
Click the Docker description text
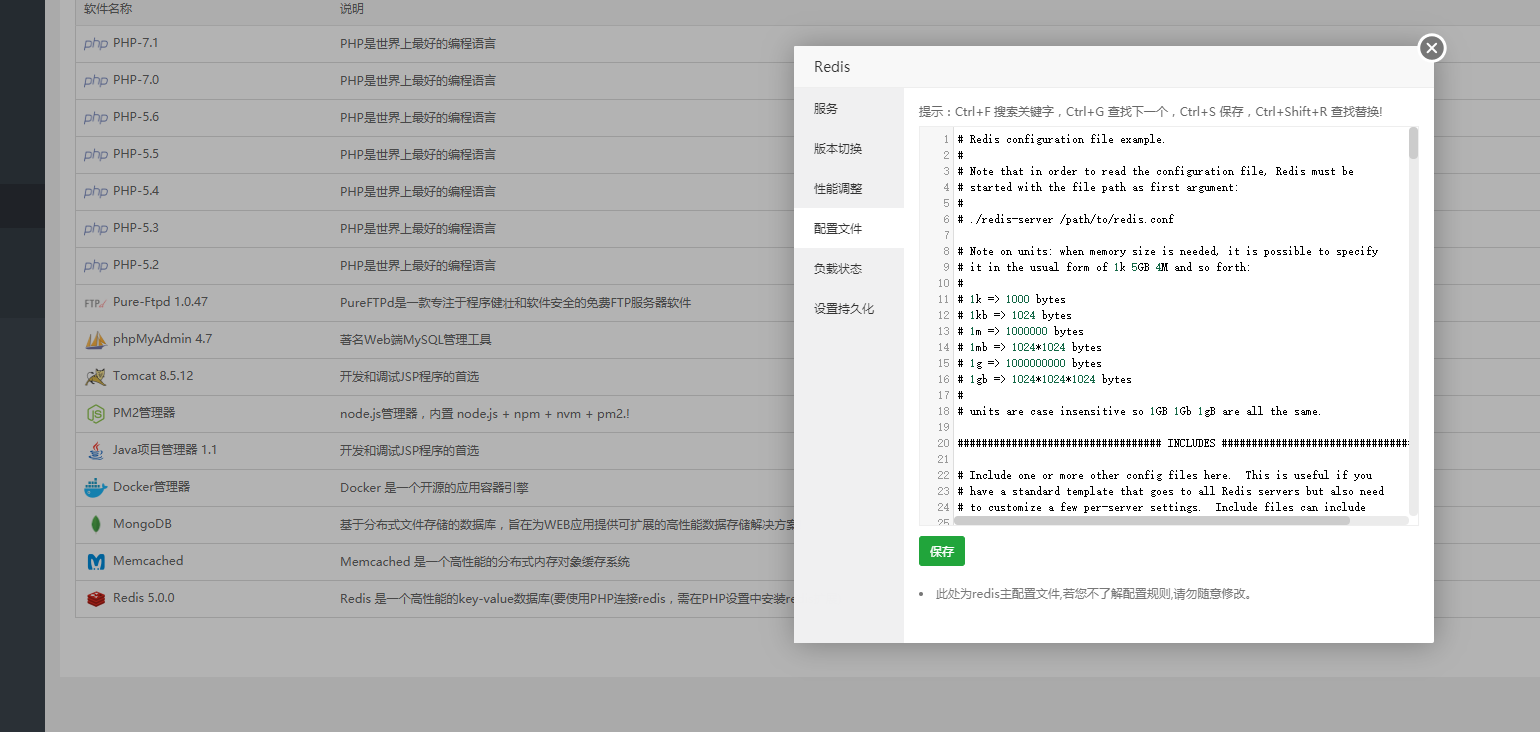coord(434,487)
